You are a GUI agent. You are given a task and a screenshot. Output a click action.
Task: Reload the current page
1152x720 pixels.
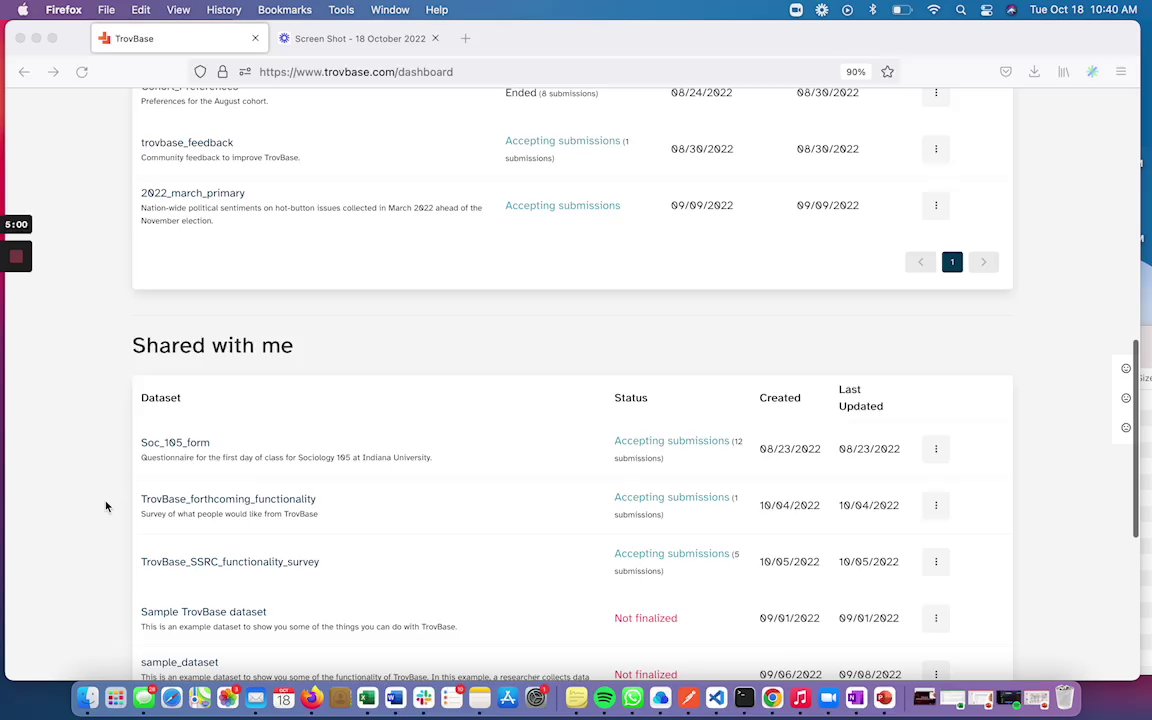[82, 72]
